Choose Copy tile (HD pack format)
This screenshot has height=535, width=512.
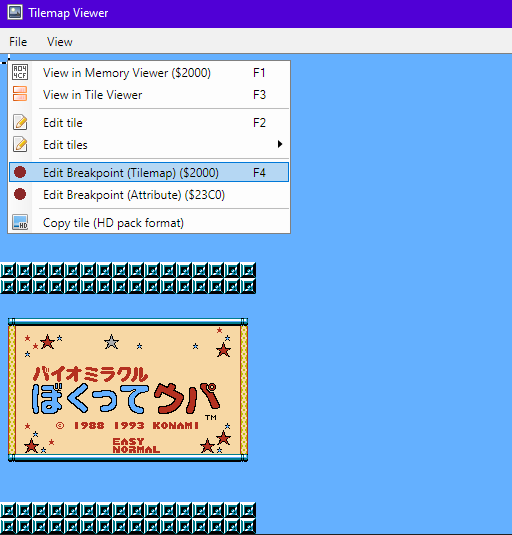(149, 223)
